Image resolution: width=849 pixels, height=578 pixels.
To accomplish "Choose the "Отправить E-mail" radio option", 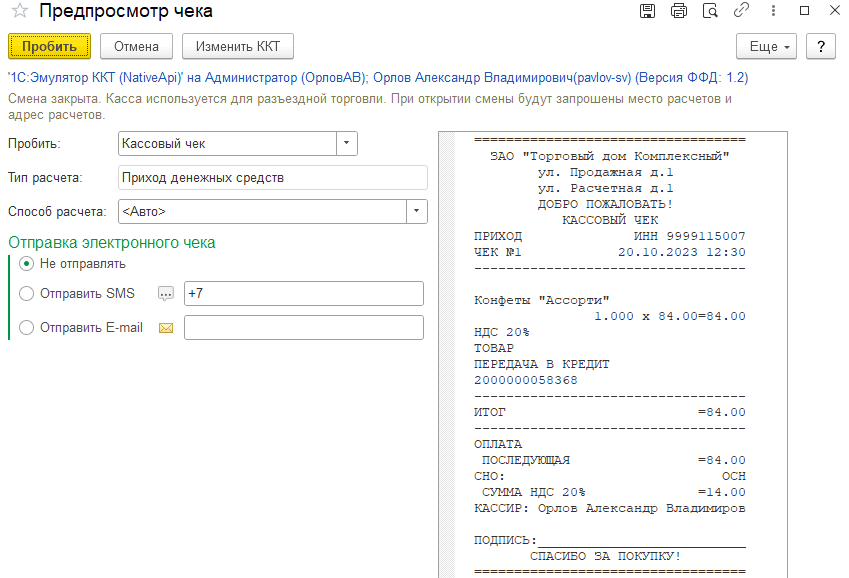I will [x=26, y=328].
